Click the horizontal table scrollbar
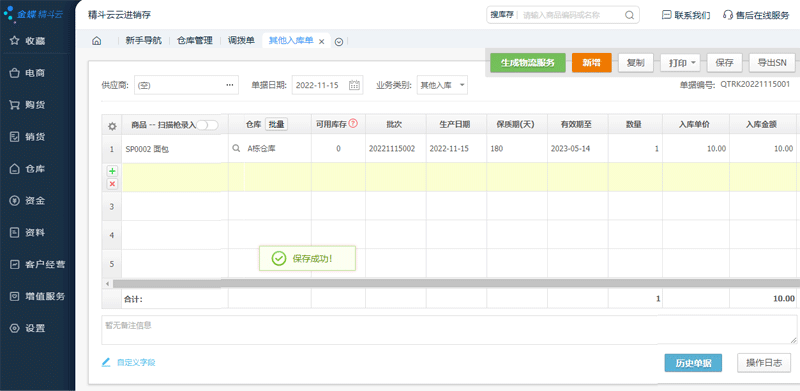 [456, 283]
